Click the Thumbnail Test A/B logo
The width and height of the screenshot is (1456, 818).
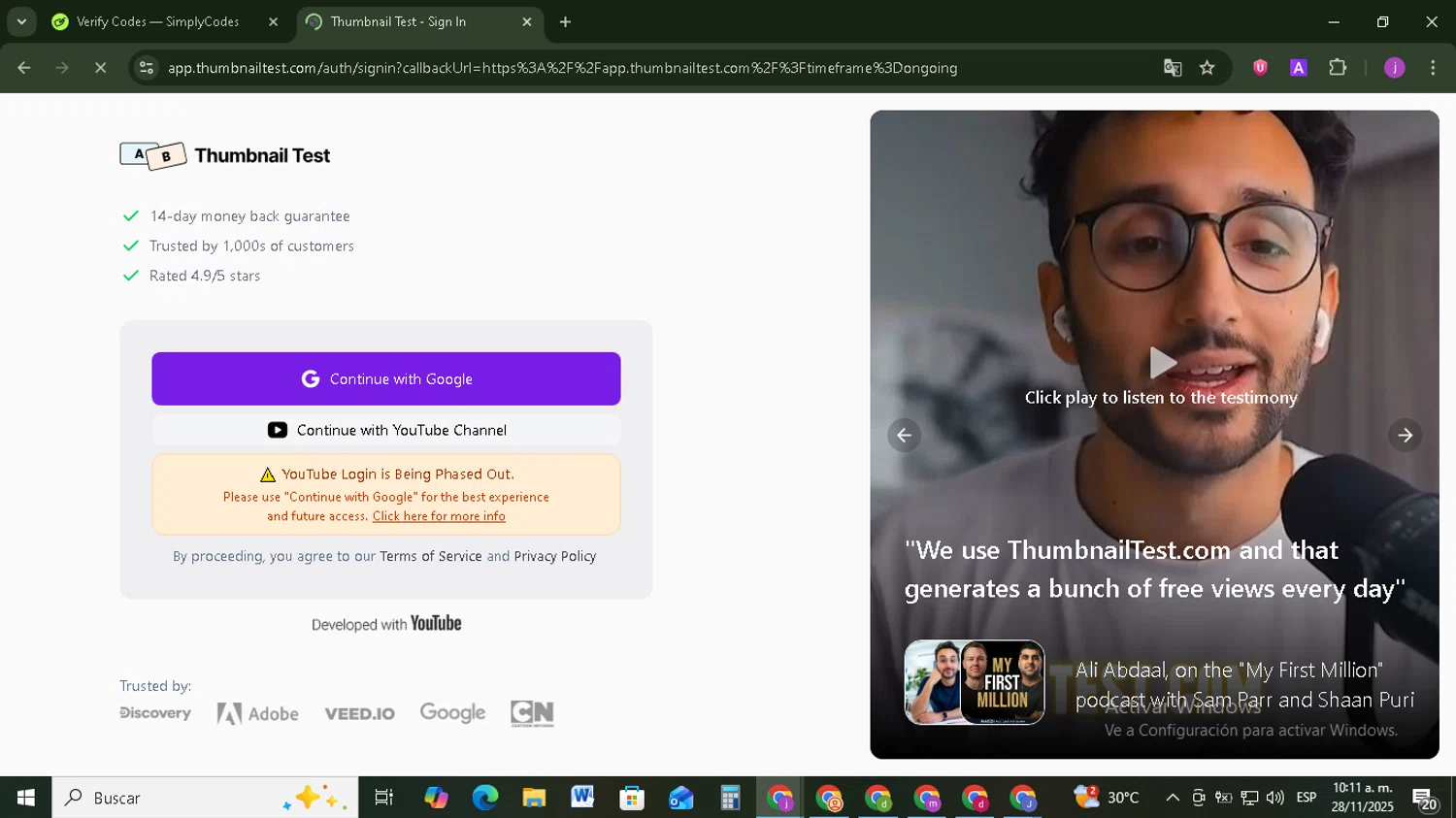225,155
